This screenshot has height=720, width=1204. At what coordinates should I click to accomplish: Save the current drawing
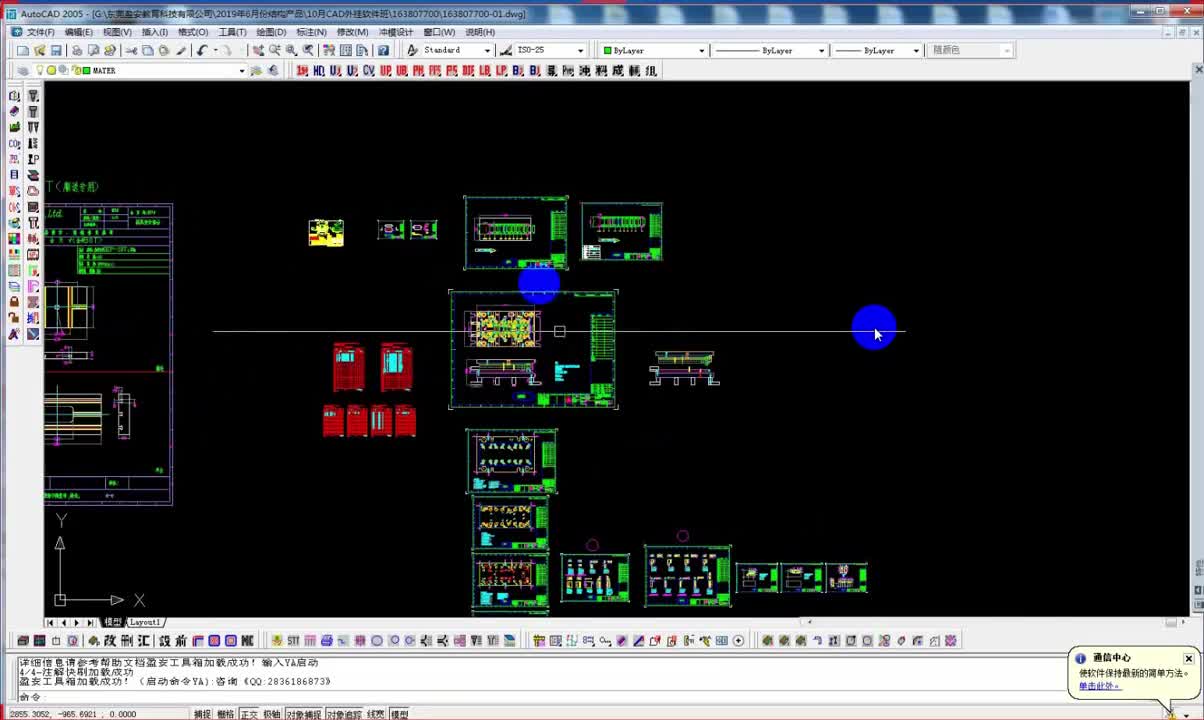tap(56, 49)
